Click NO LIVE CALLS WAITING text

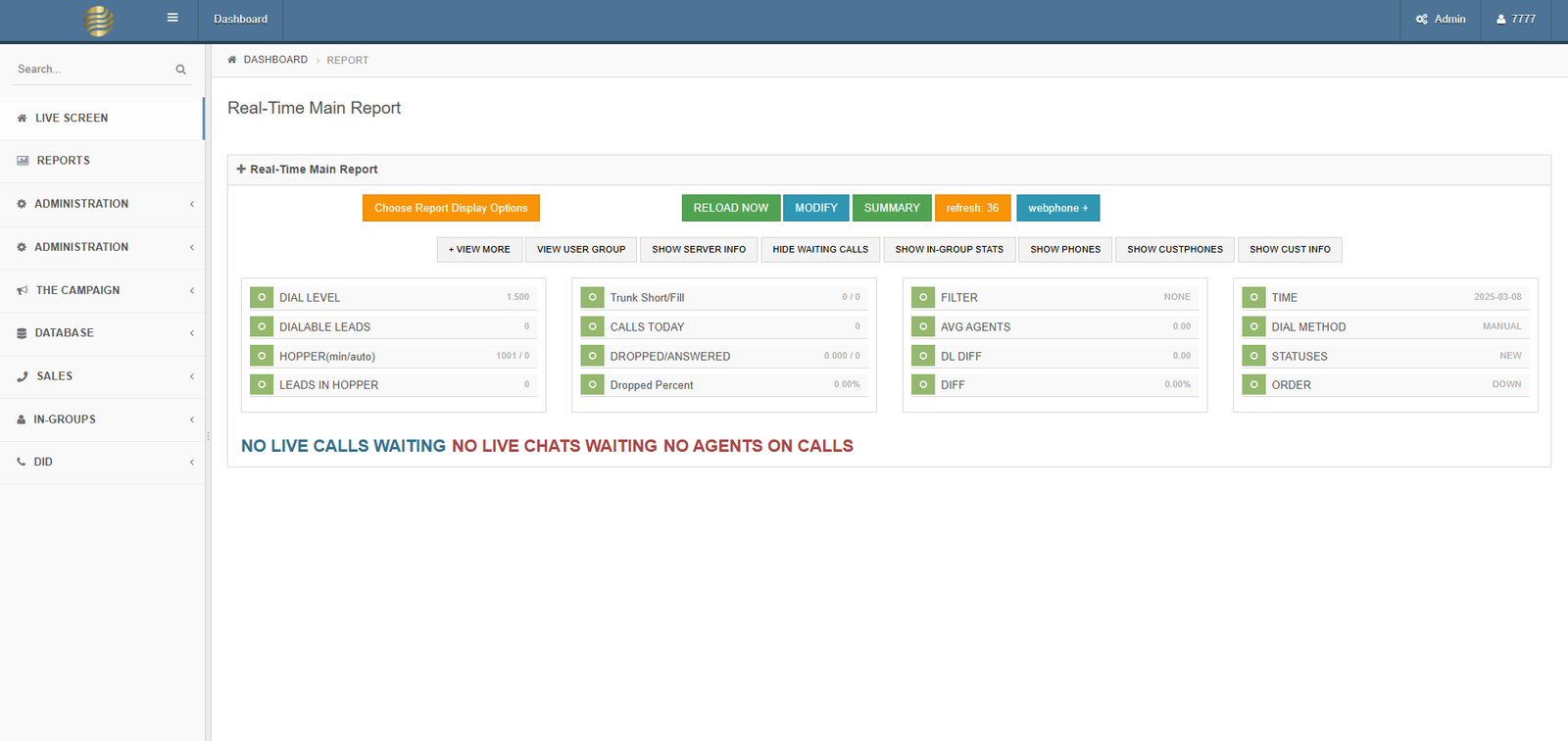343,446
